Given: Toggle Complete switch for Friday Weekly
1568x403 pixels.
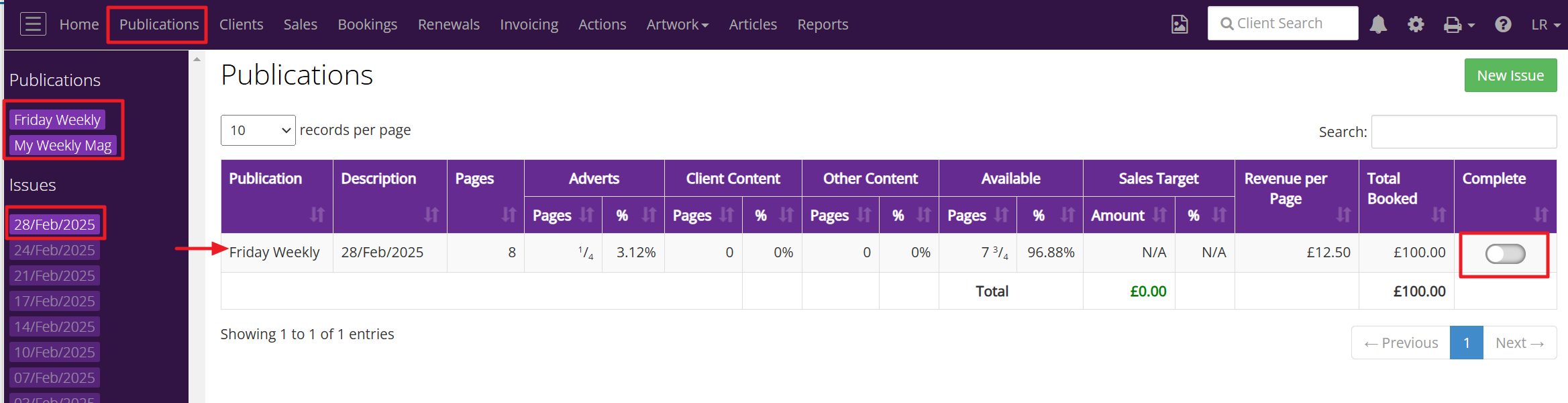Looking at the screenshot, I should pyautogui.click(x=1505, y=254).
